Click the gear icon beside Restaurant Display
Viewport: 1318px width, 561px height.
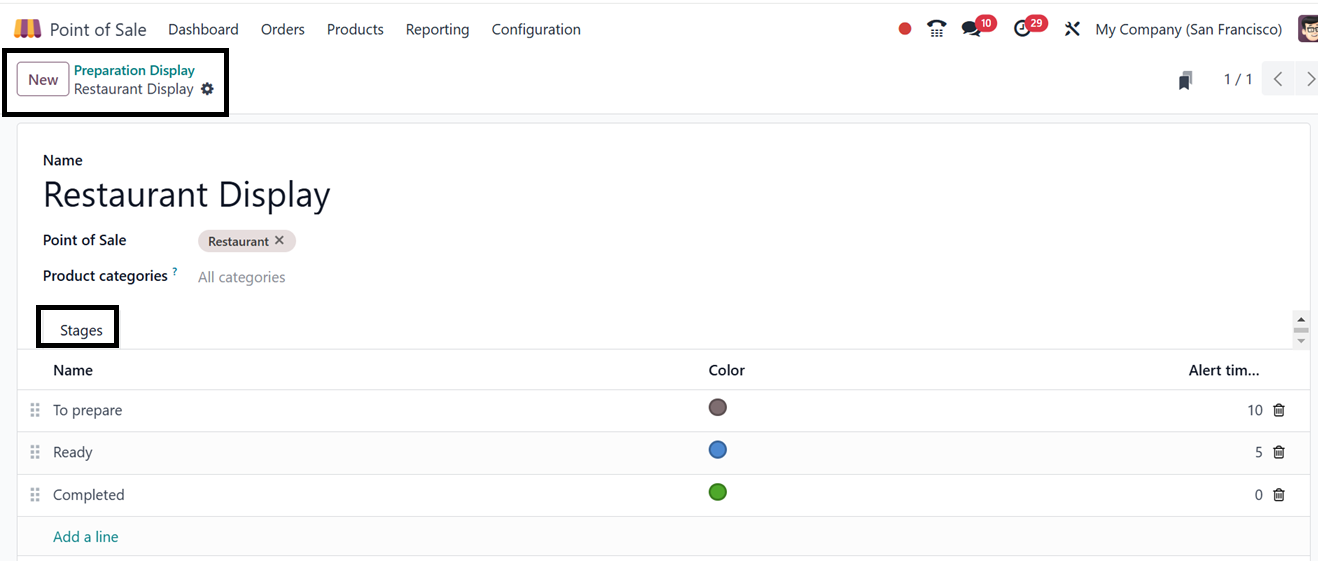[207, 89]
